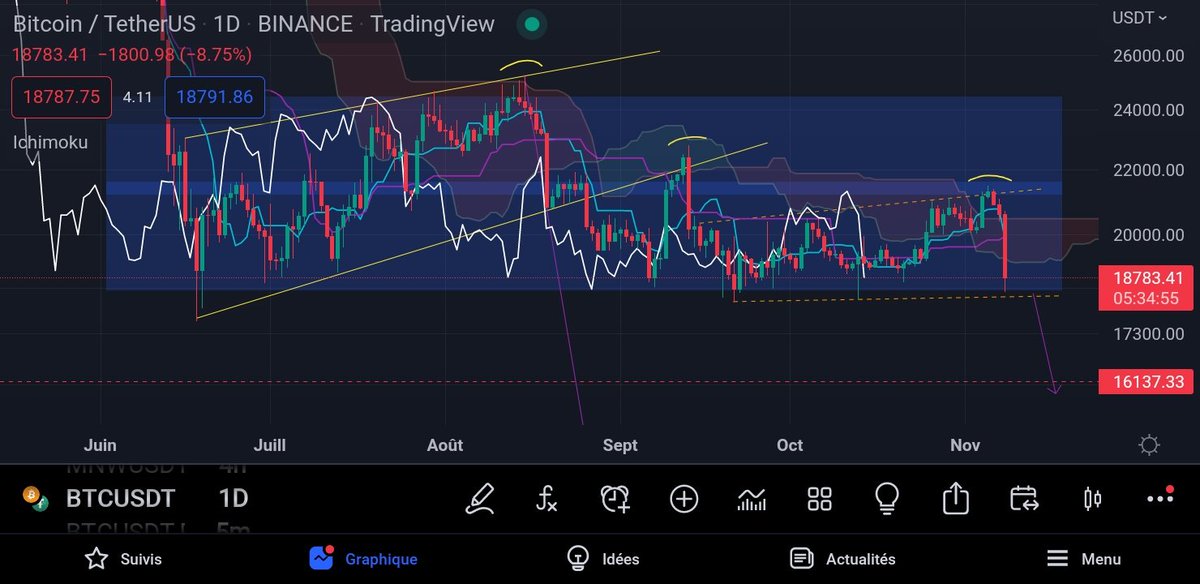This screenshot has height=584, width=1200.
Task: Change the 1D timeframe selector
Action: pyautogui.click(x=233, y=498)
